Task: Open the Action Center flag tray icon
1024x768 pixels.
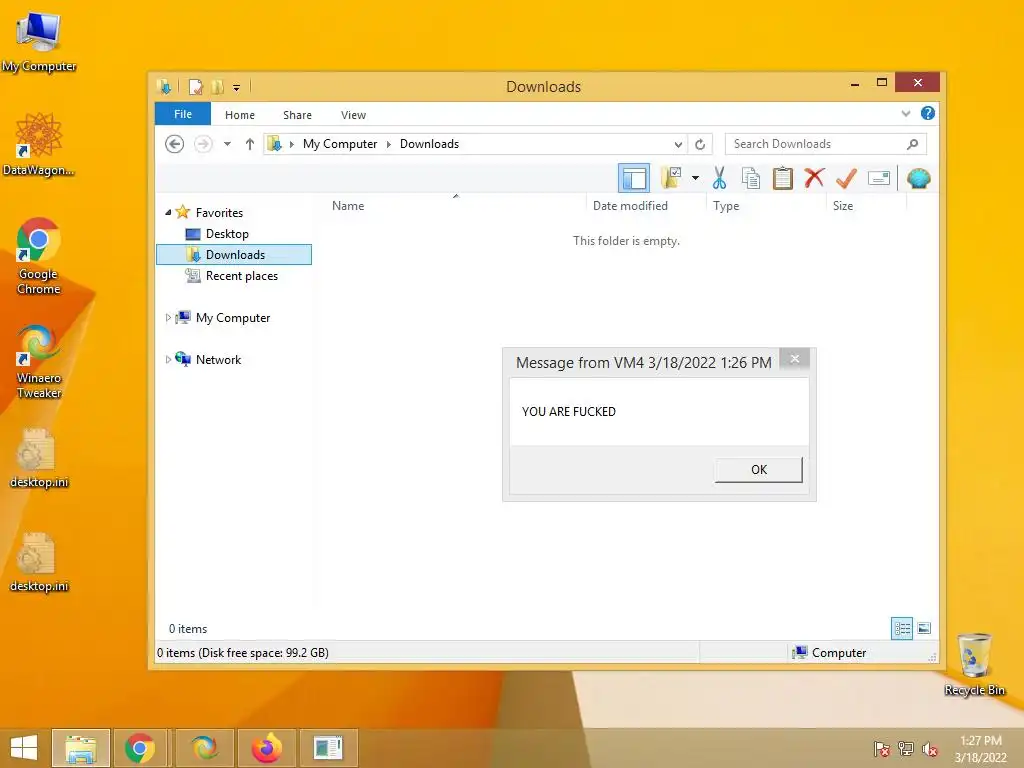Action: click(x=881, y=748)
